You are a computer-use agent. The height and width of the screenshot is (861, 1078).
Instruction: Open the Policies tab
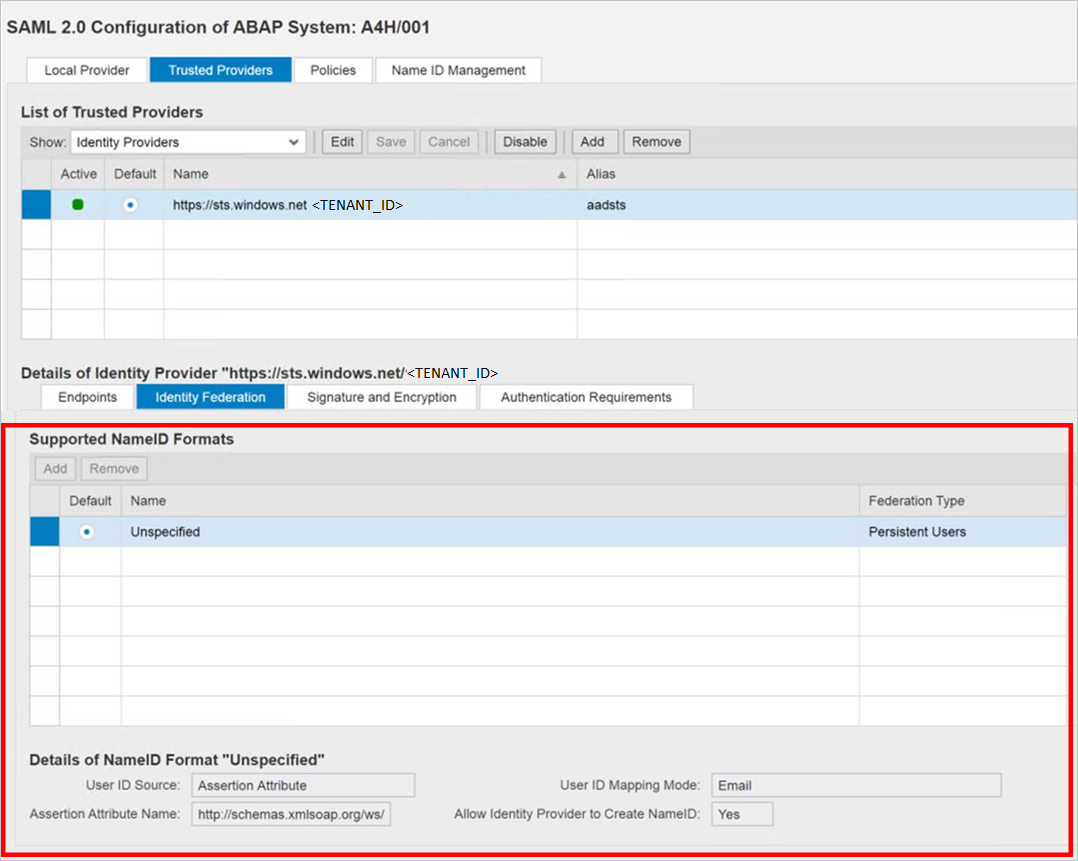333,70
